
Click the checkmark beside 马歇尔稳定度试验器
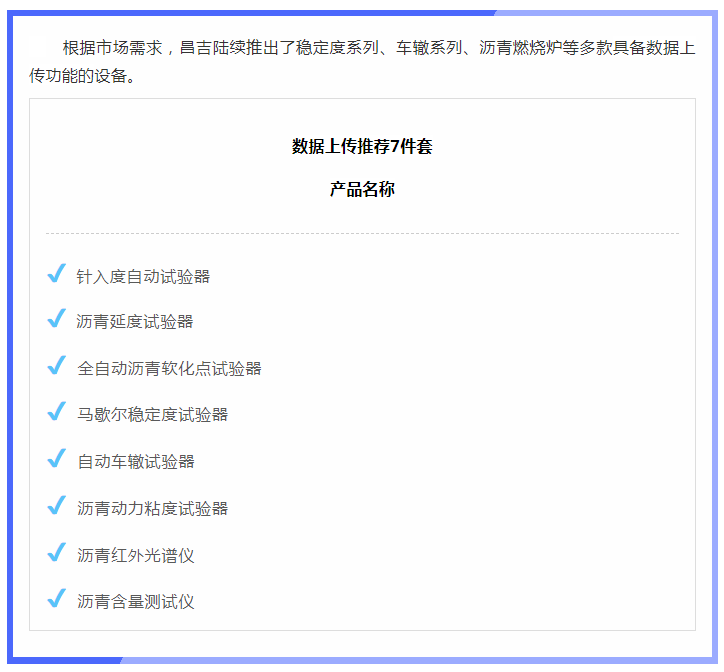(56, 412)
